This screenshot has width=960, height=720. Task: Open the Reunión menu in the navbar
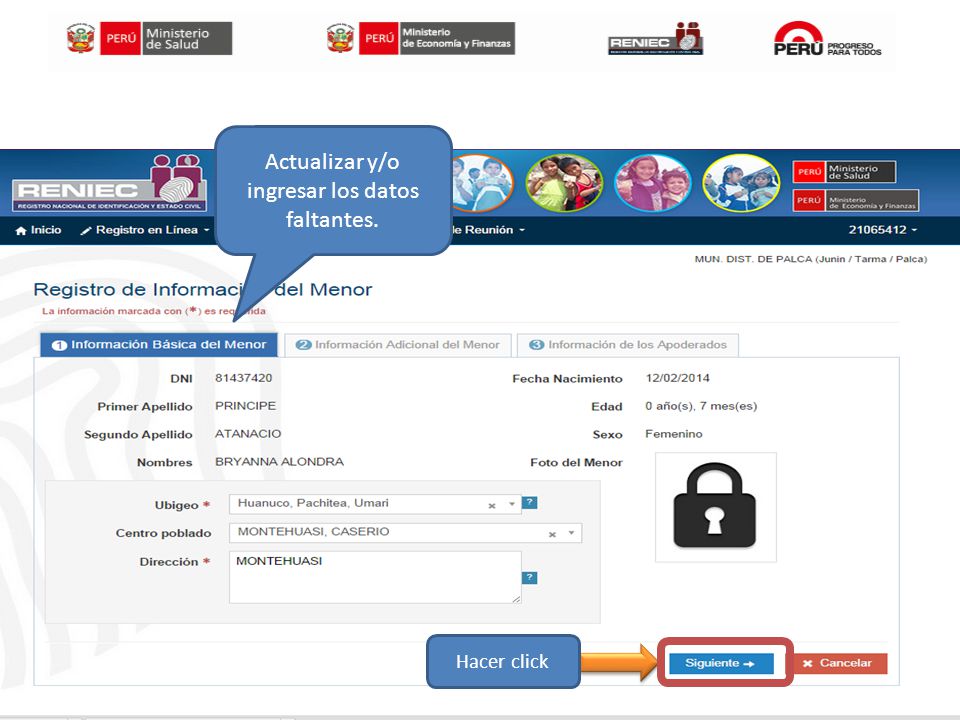coord(489,230)
